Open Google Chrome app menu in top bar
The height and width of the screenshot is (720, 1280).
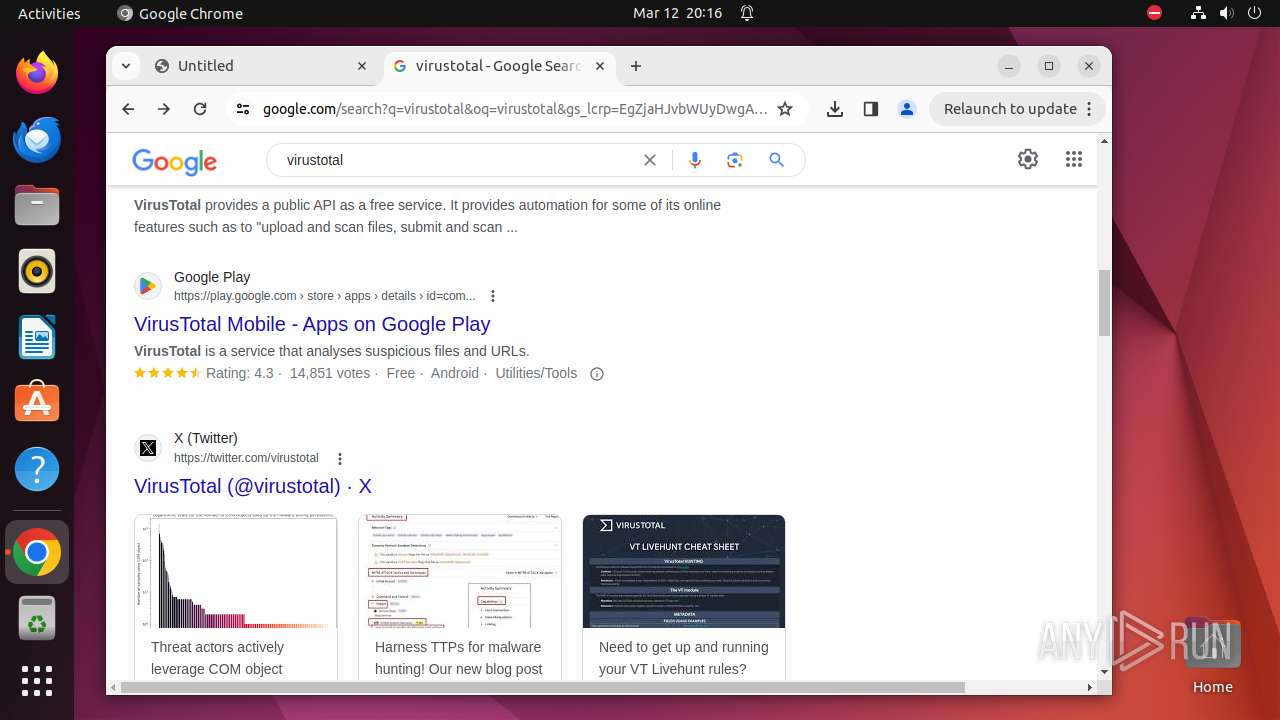tap(180, 13)
